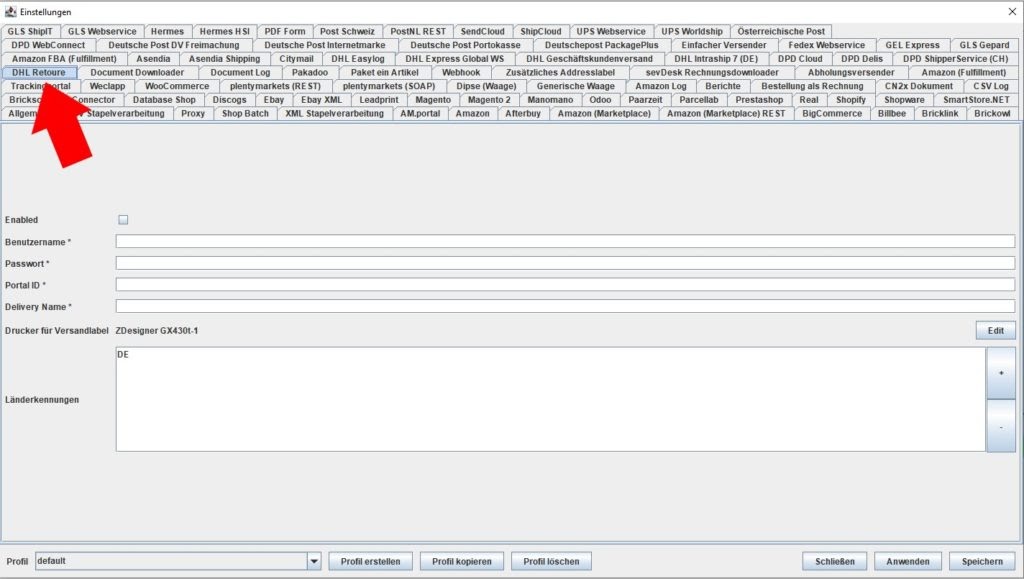
Task: Switch to ShipCloud tab
Action: tap(541, 31)
